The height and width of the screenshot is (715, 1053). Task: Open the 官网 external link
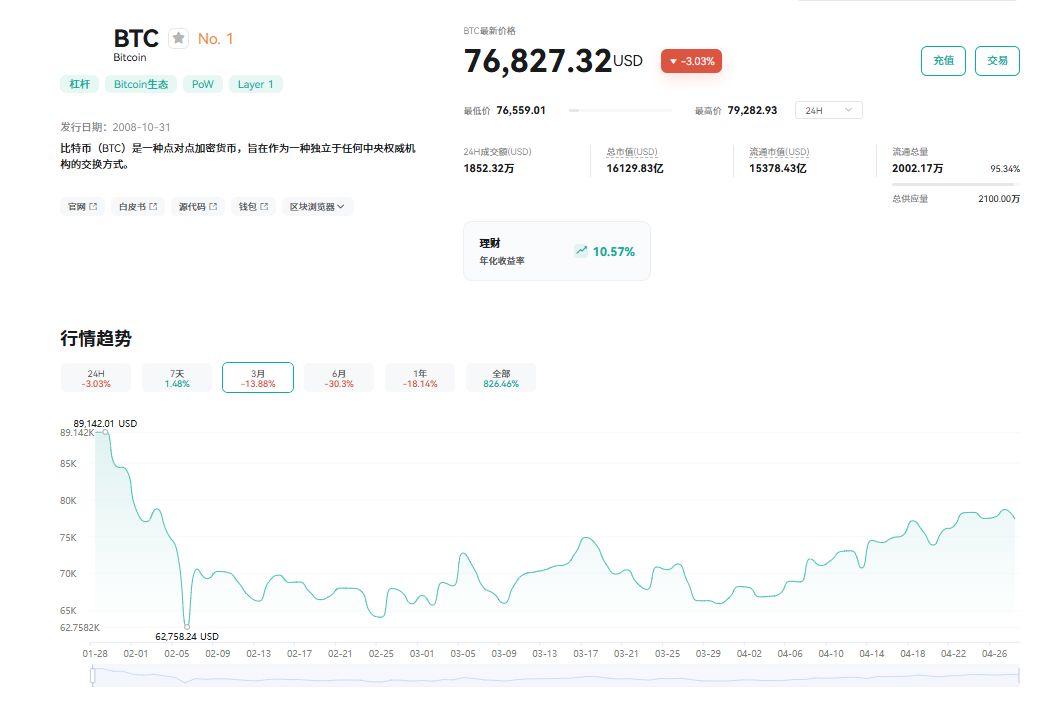coord(82,207)
